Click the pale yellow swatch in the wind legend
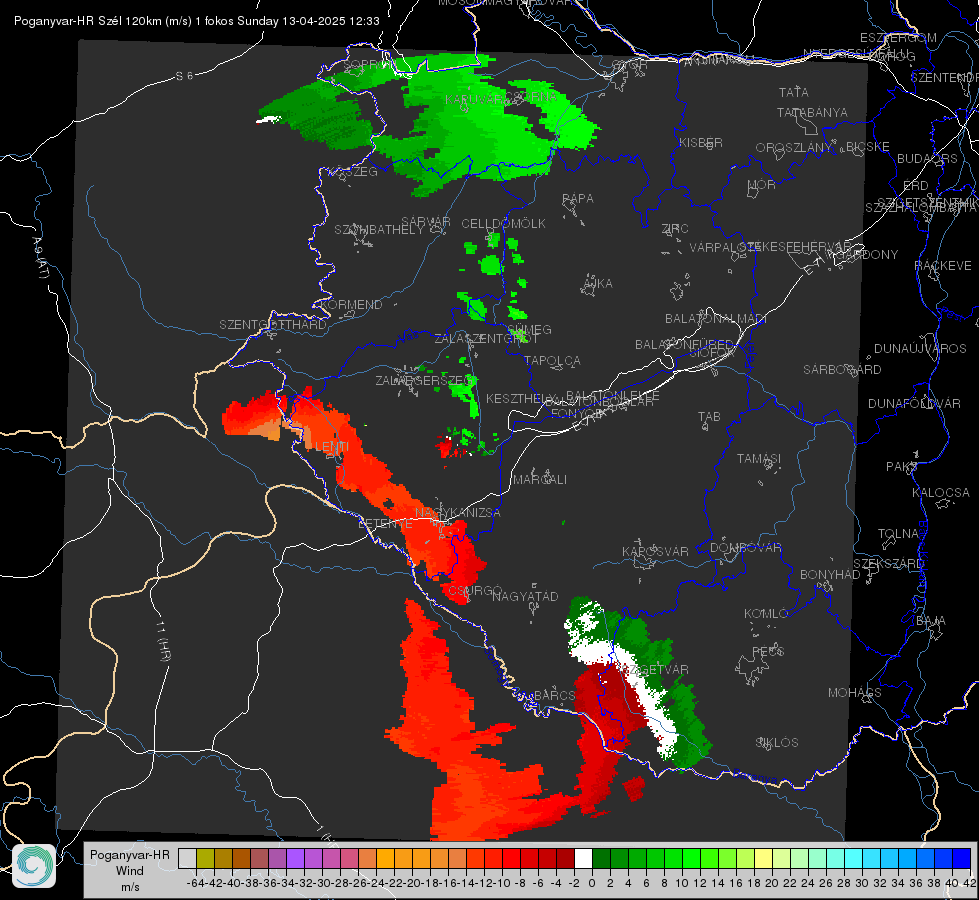 [x=763, y=858]
